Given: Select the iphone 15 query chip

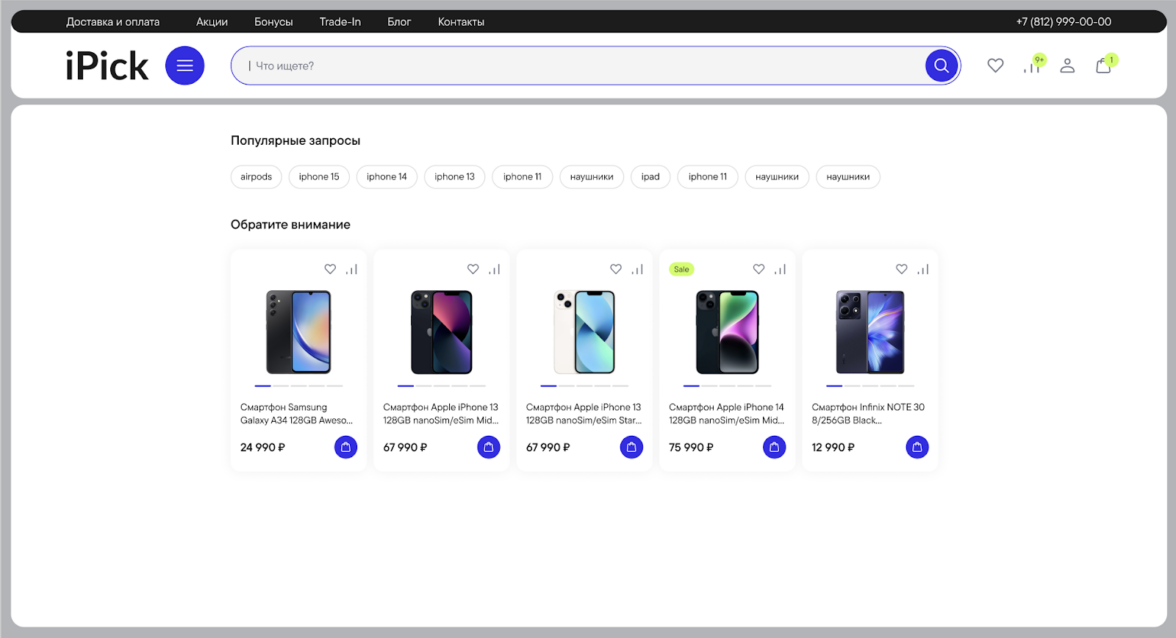Looking at the screenshot, I should 319,177.
